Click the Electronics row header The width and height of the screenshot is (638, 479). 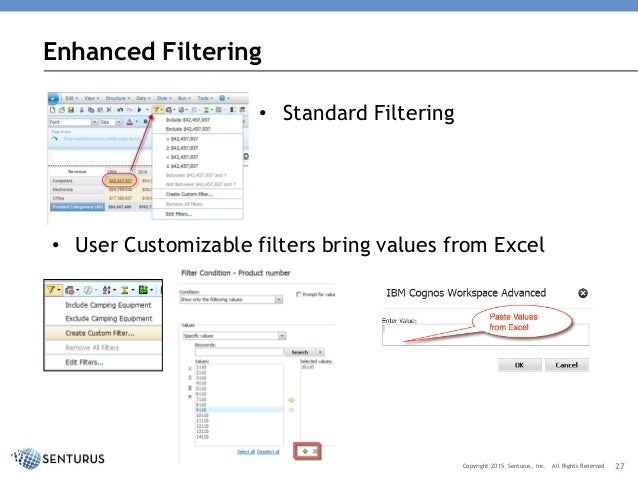77,190
